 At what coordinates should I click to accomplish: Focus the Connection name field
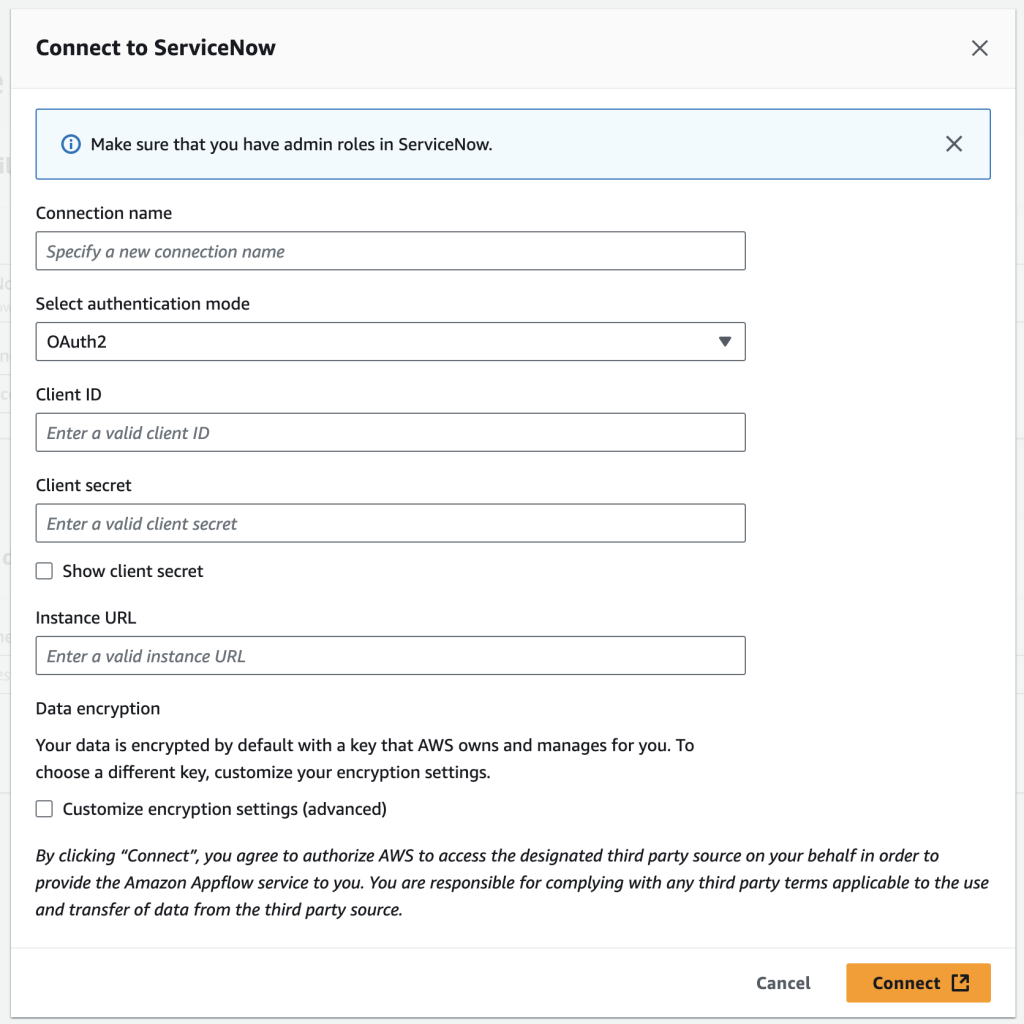click(390, 251)
